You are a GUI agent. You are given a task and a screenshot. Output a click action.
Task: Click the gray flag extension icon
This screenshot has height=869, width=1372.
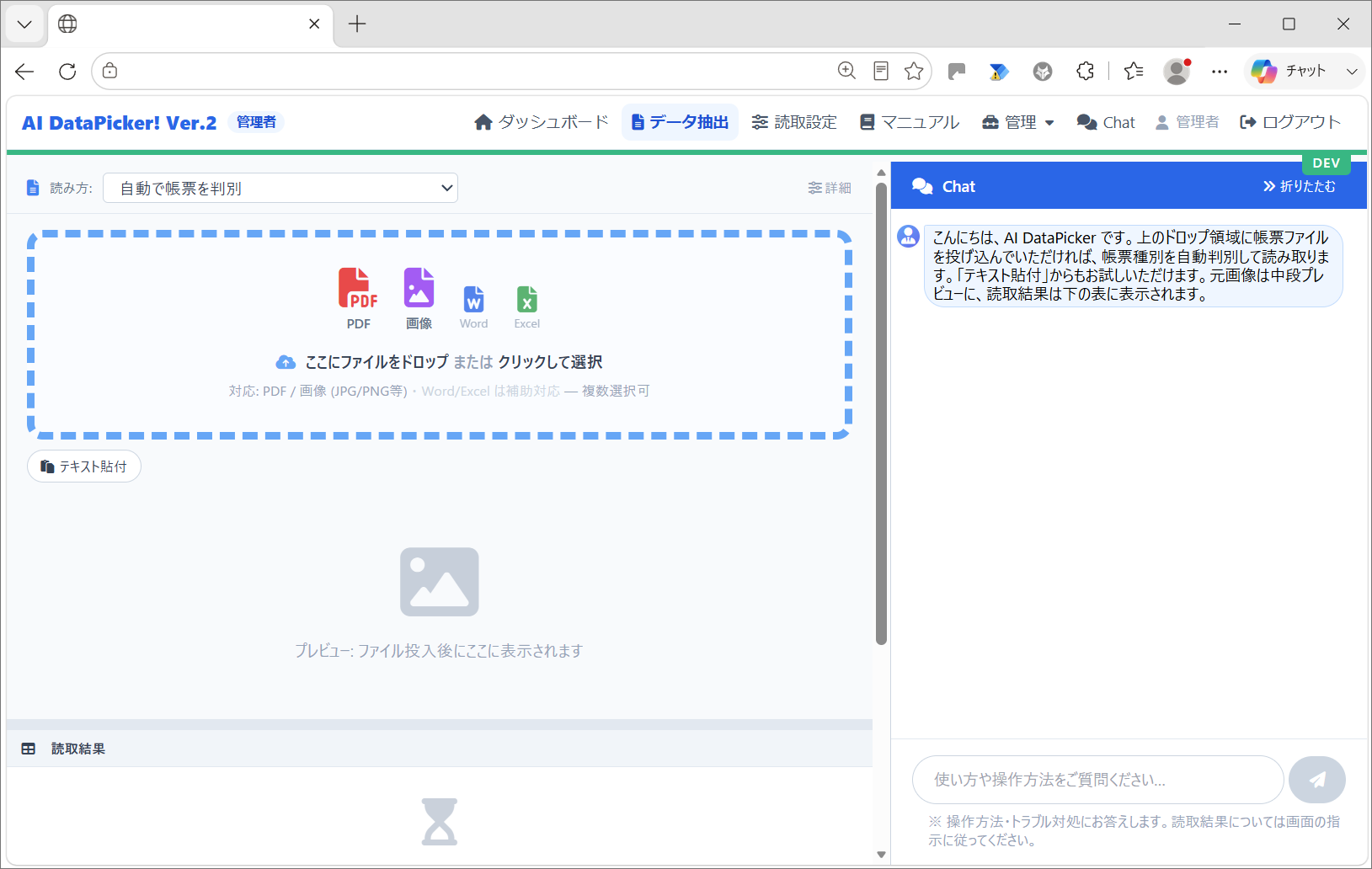(956, 72)
